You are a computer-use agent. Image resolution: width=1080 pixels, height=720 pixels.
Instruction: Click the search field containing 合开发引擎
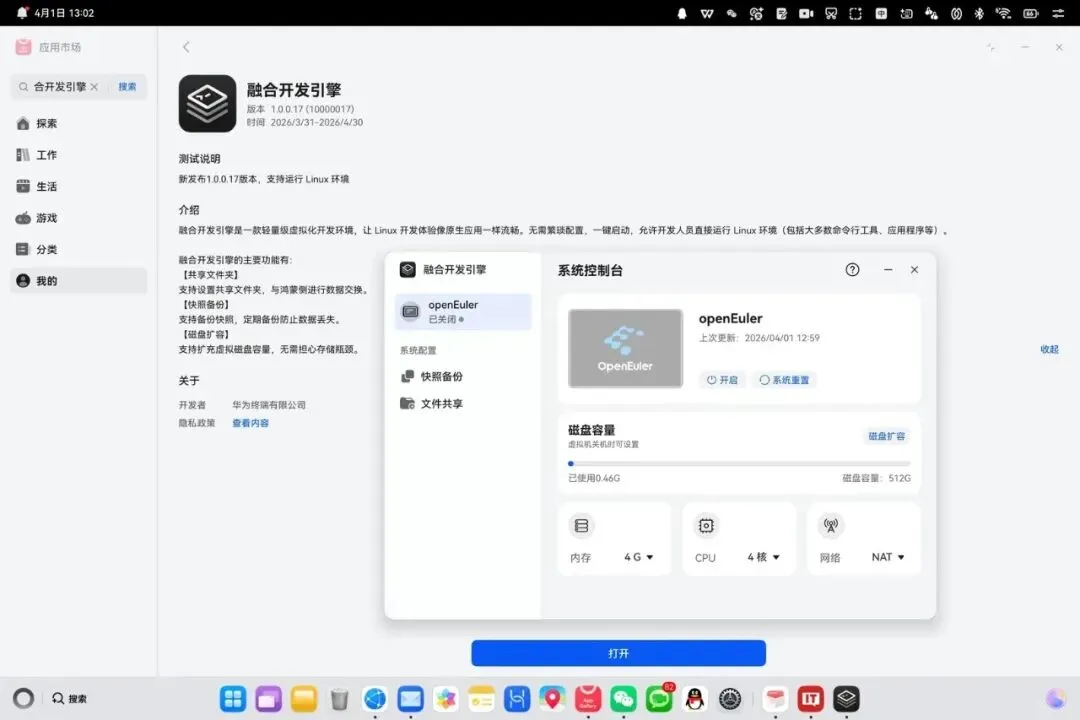point(59,87)
